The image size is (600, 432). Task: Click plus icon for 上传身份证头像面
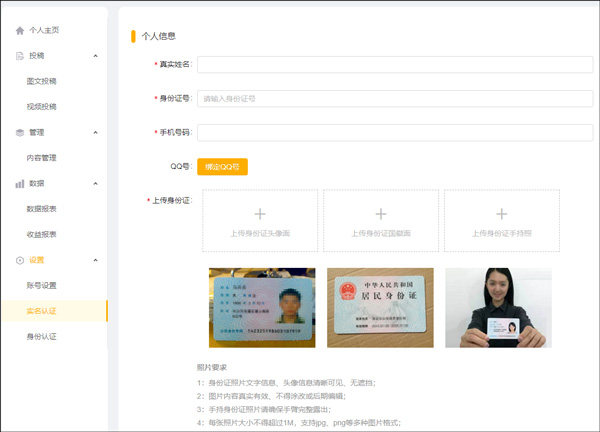260,213
